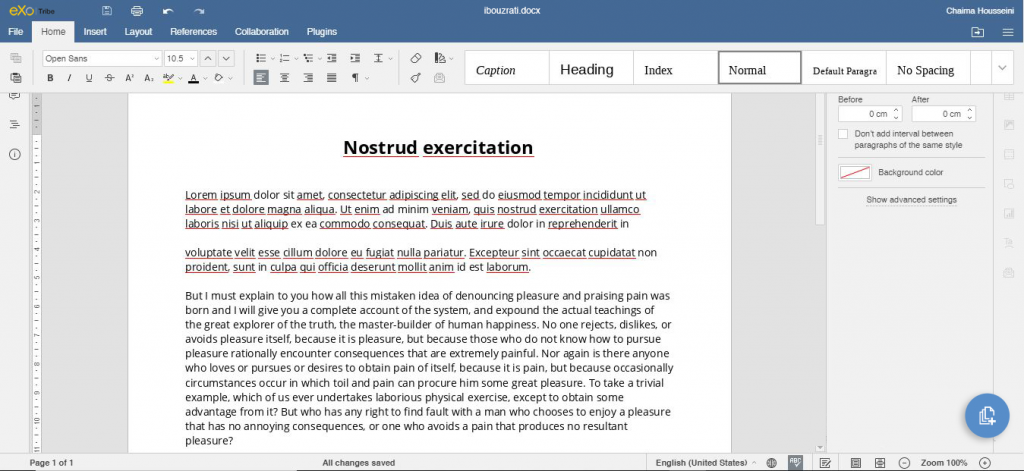The image size is (1024, 471).
Task: Undo the last action
Action: coord(168,11)
